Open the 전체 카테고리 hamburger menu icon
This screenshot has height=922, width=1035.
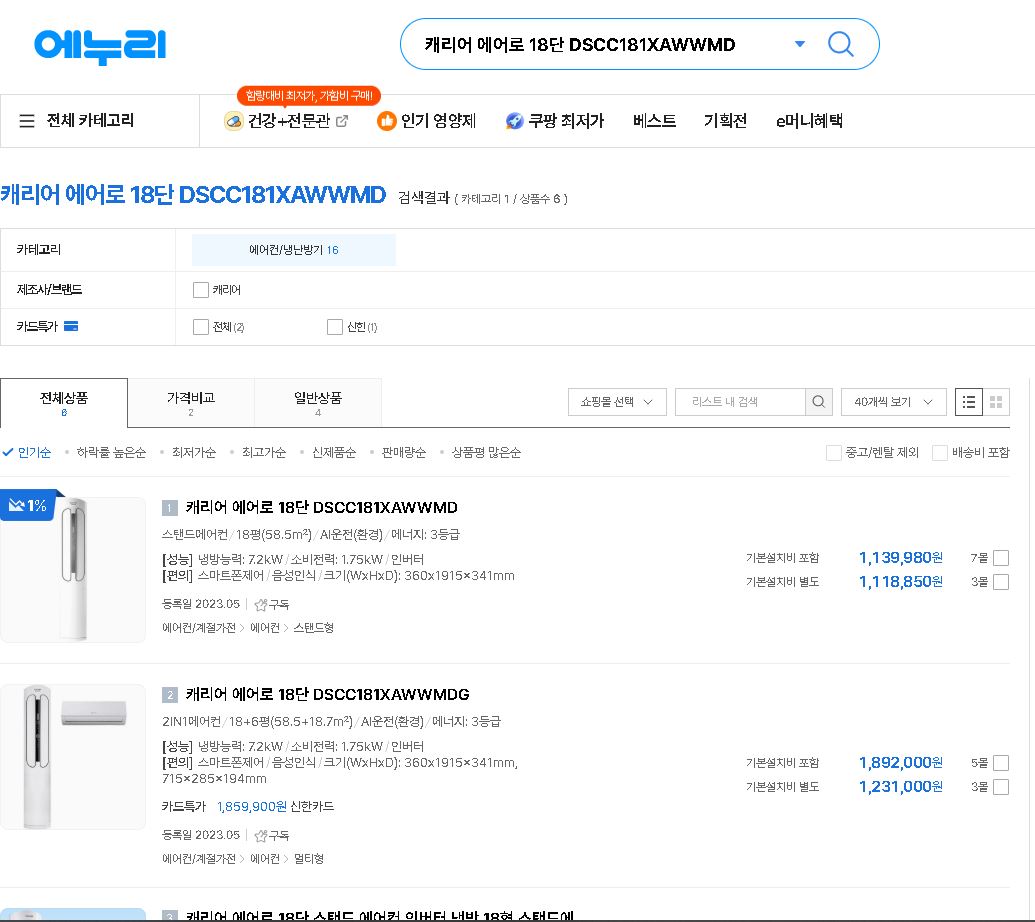point(26,121)
